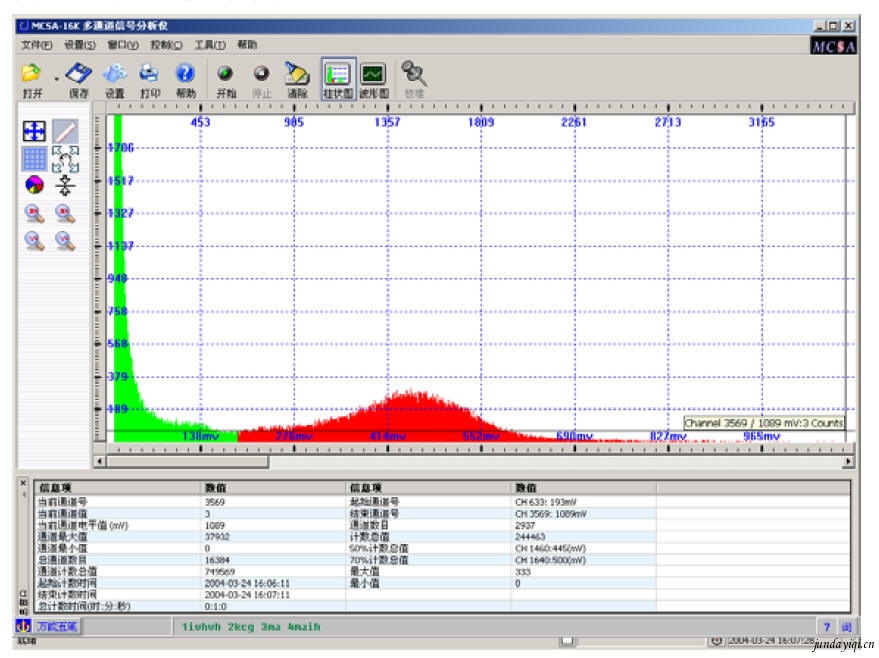Click the four-arrow move tool in side palette

(x=34, y=130)
